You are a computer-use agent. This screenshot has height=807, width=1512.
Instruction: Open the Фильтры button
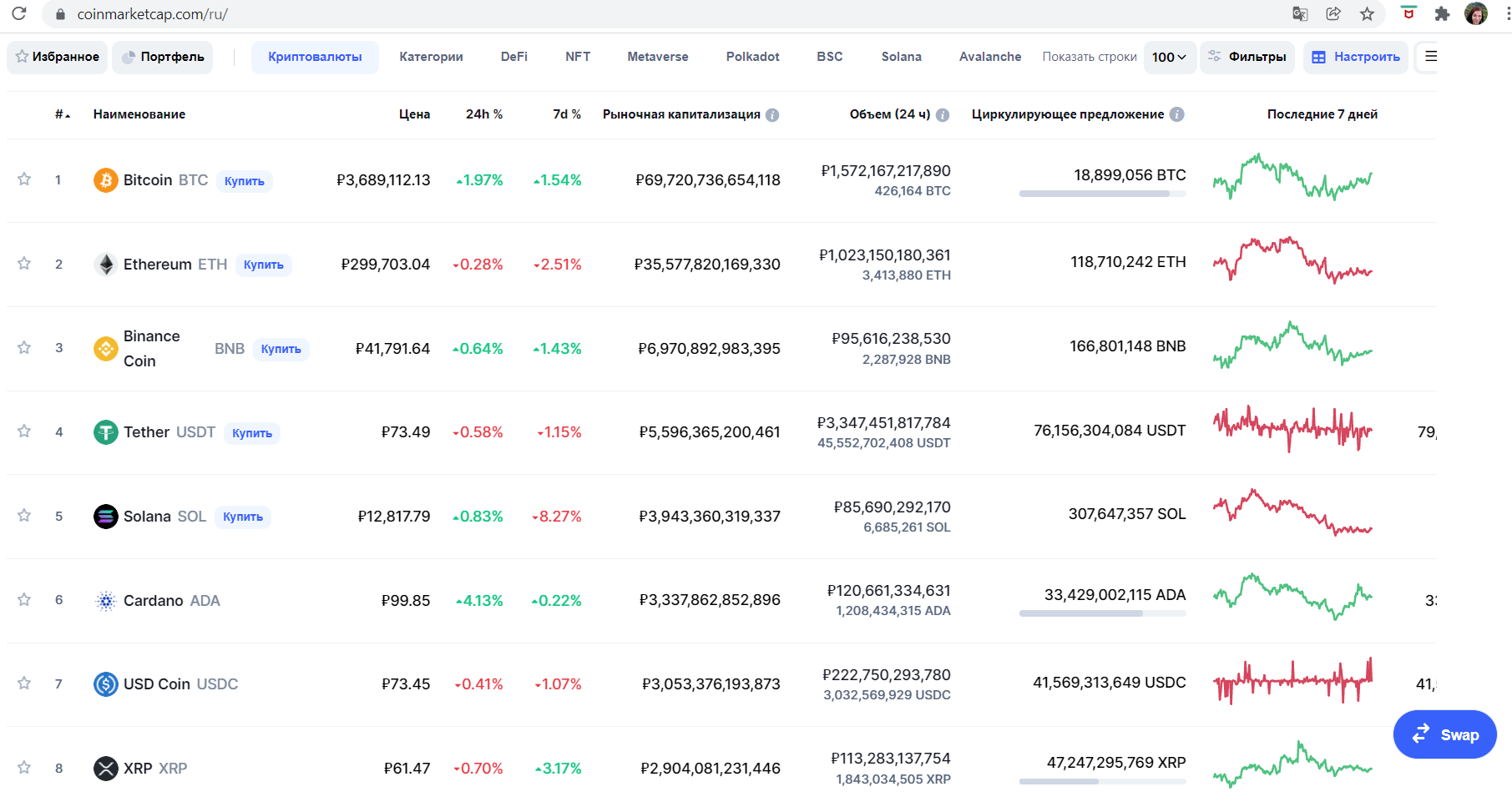pyautogui.click(x=1247, y=57)
